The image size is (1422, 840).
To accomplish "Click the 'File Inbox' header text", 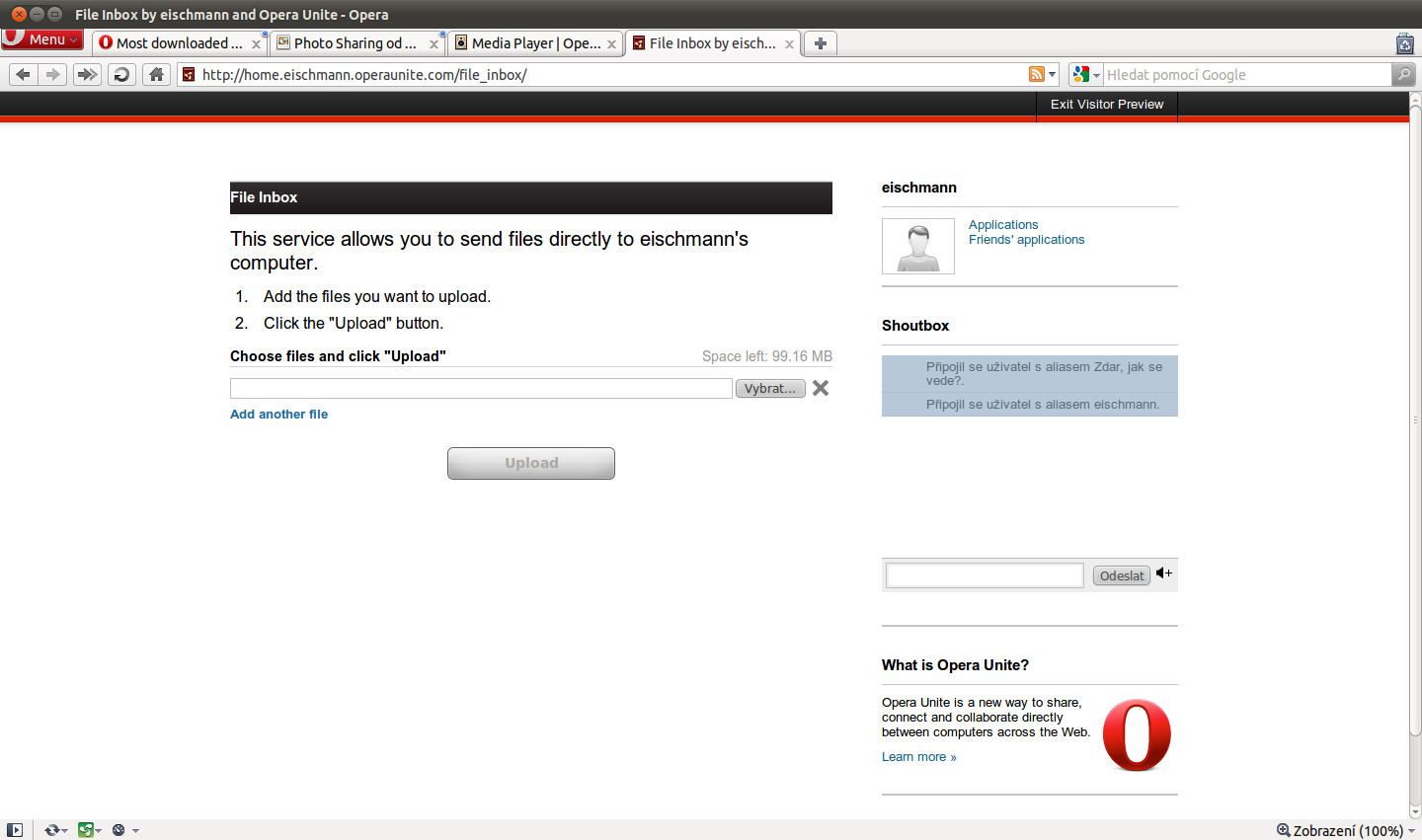I will (x=264, y=197).
